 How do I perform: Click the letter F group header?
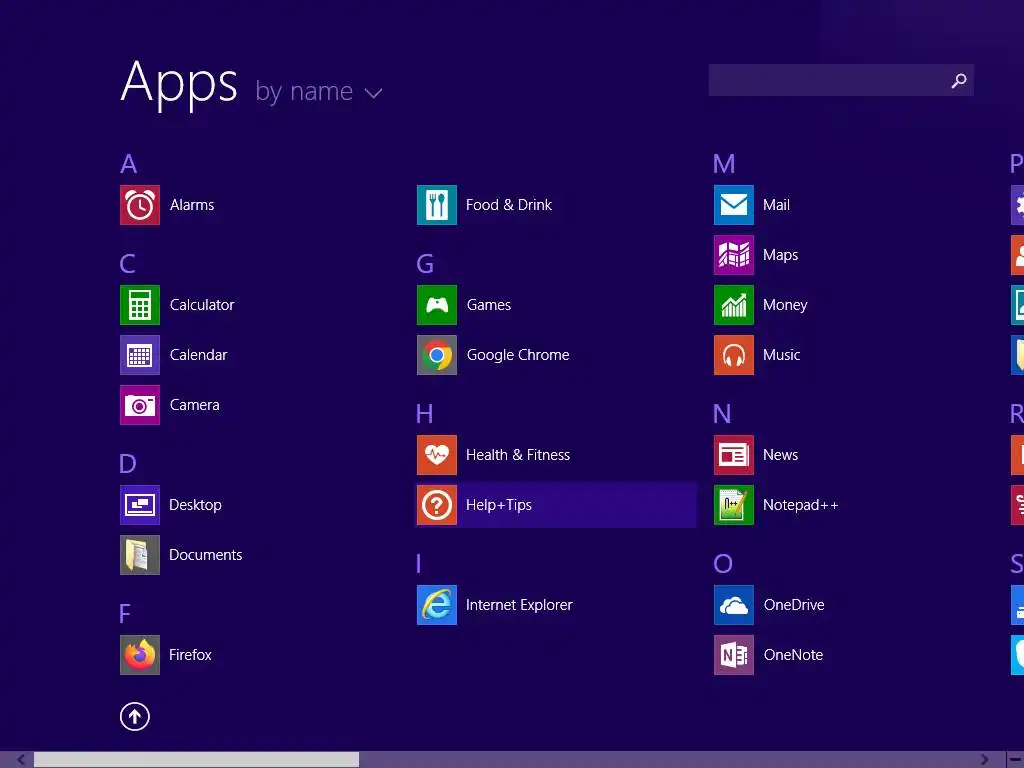pos(125,614)
